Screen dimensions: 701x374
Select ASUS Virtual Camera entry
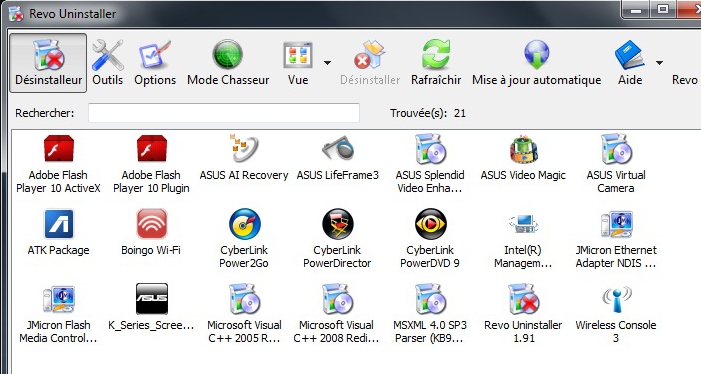(x=616, y=164)
